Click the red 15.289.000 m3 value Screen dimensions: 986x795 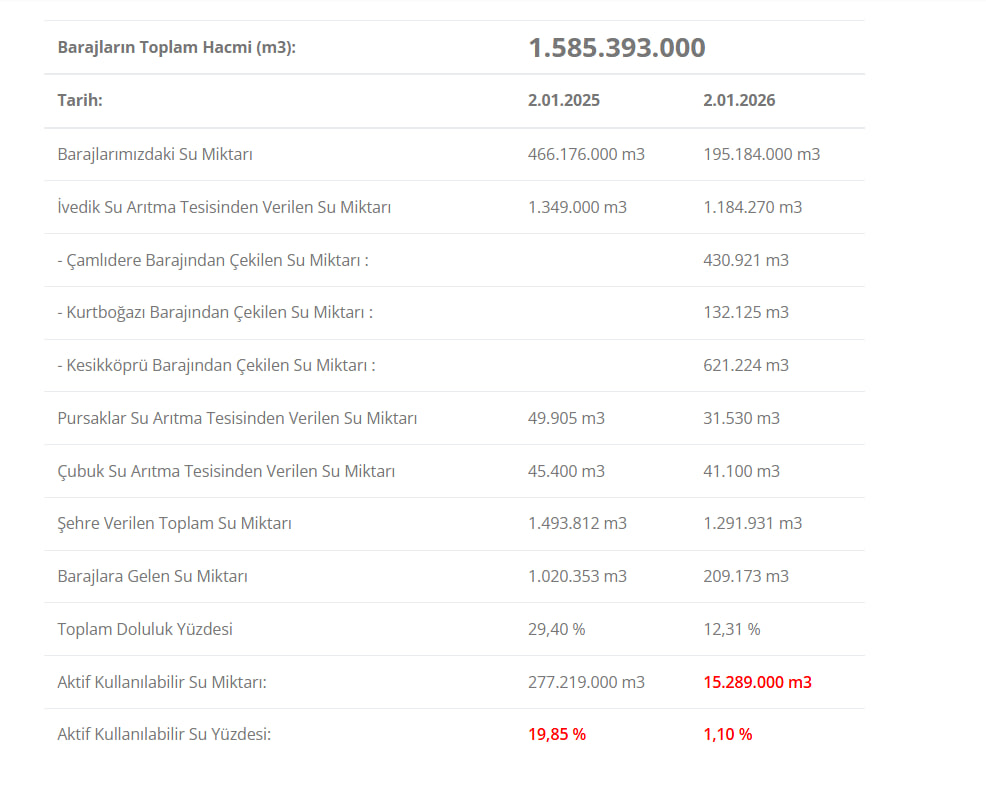point(757,682)
